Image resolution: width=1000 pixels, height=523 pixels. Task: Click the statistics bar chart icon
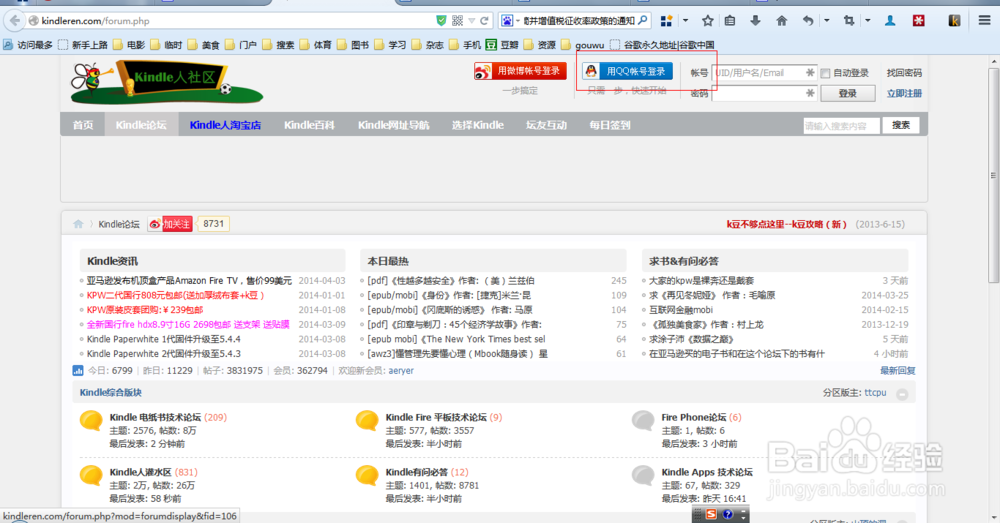click(78, 370)
